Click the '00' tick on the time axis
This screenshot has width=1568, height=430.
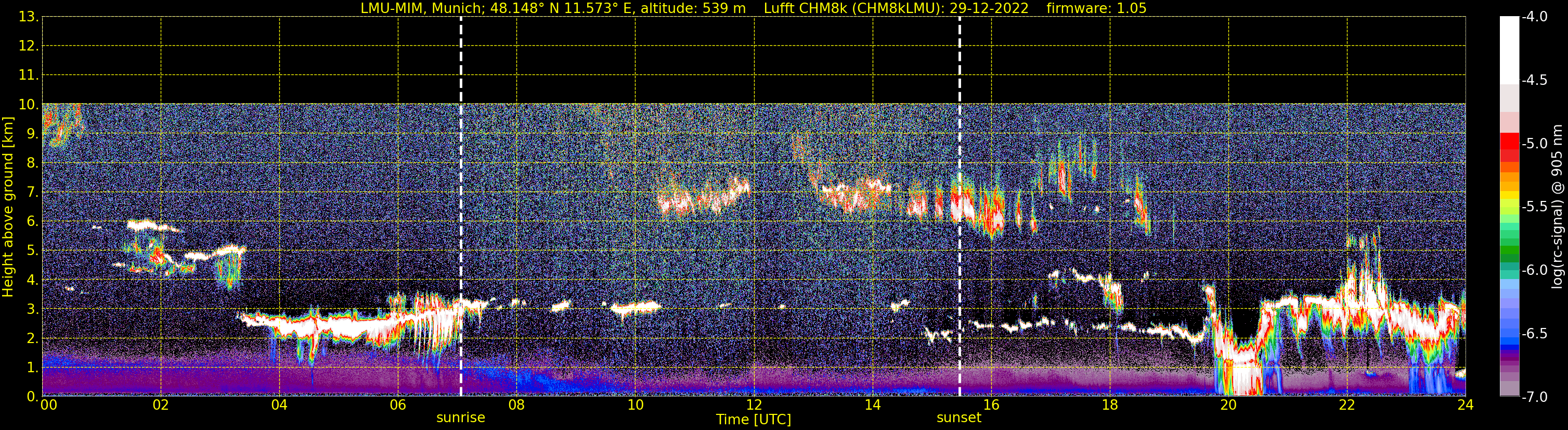(x=49, y=405)
